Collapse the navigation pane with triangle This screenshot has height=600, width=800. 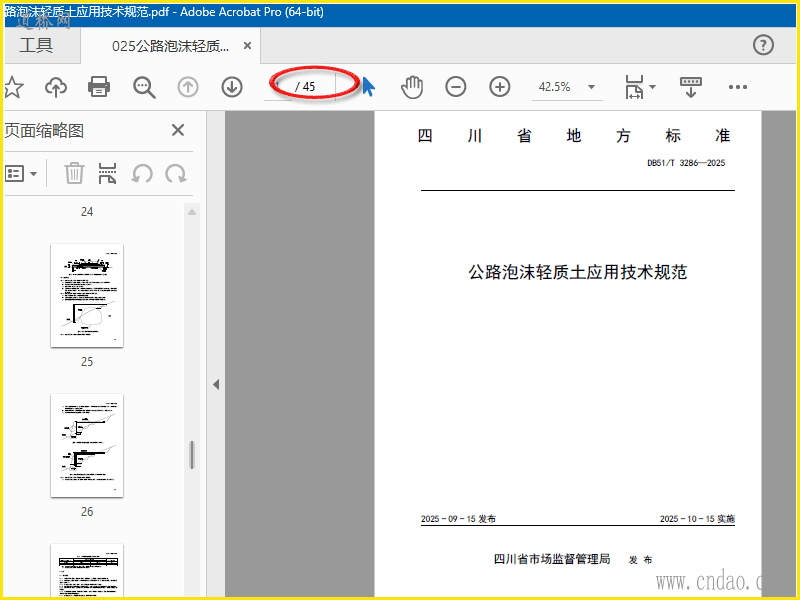pos(216,384)
